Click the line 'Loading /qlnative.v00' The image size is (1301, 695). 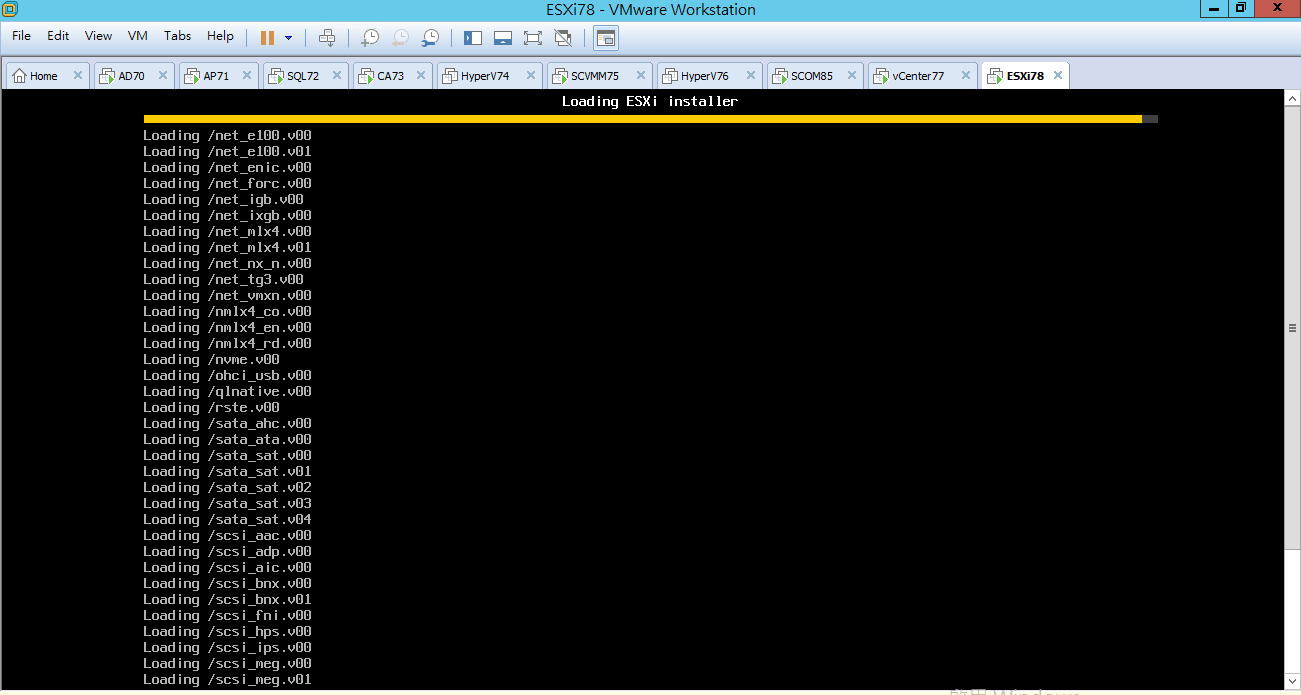pyautogui.click(x=227, y=391)
